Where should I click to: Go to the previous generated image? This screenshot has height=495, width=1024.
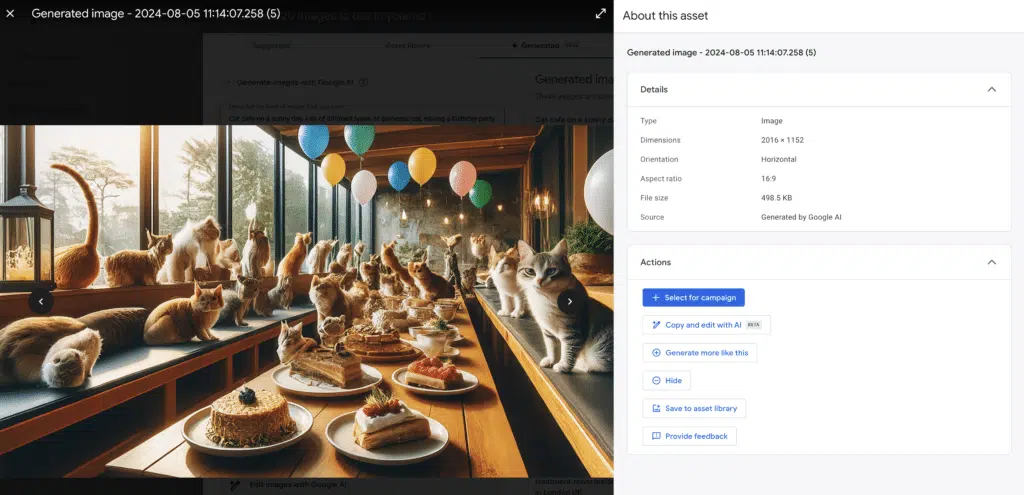41,301
